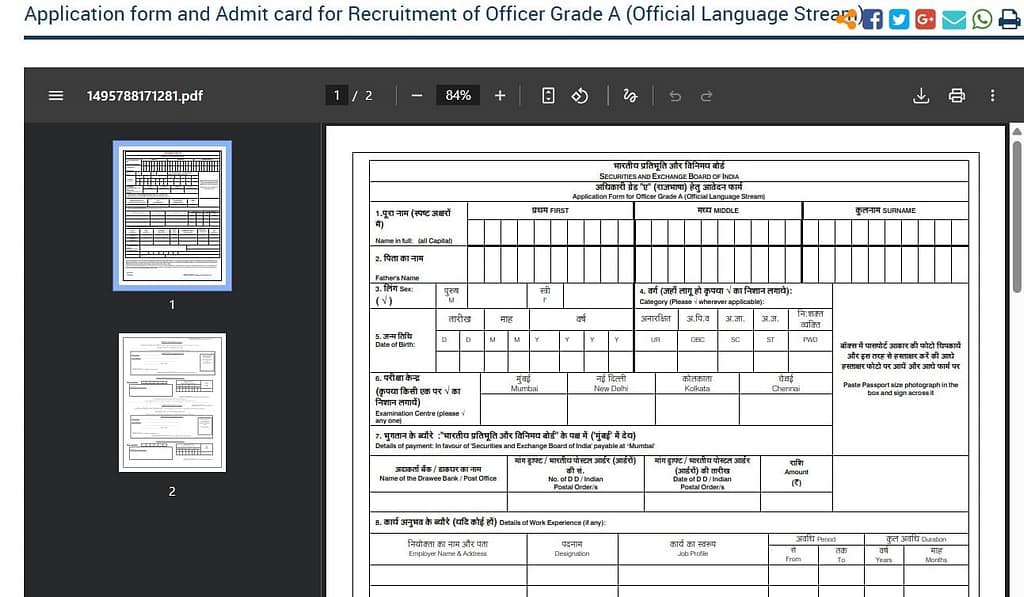Image resolution: width=1024 pixels, height=597 pixels.
Task: Zoom out with the minus button
Action: point(417,96)
